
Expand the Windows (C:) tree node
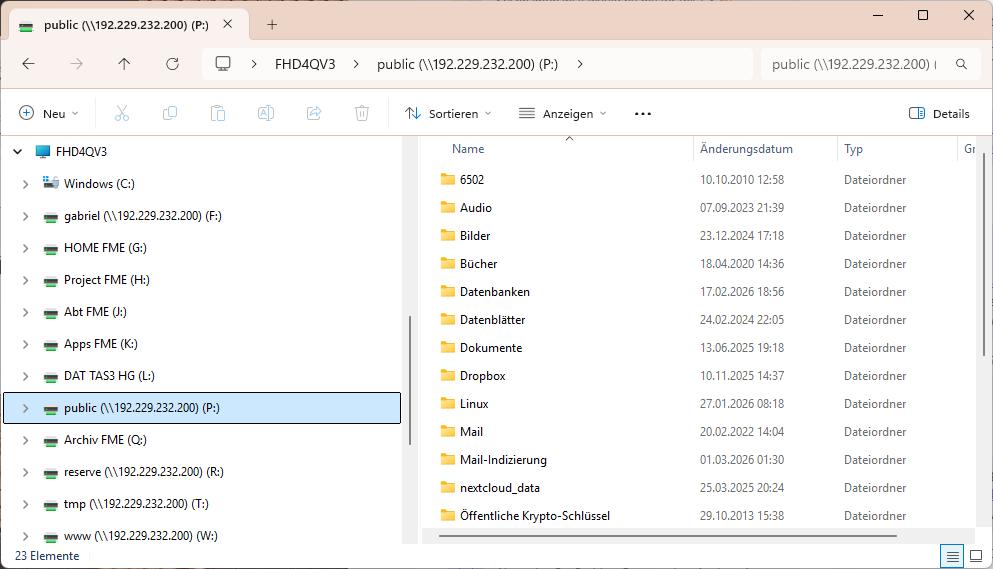pos(26,184)
